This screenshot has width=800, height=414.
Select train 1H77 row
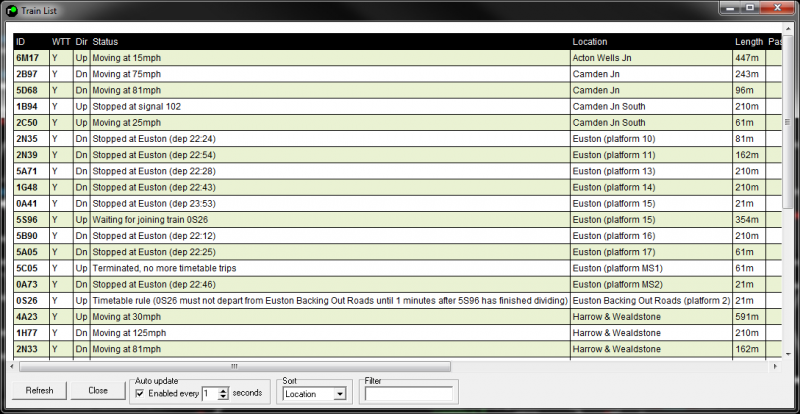(x=397, y=333)
